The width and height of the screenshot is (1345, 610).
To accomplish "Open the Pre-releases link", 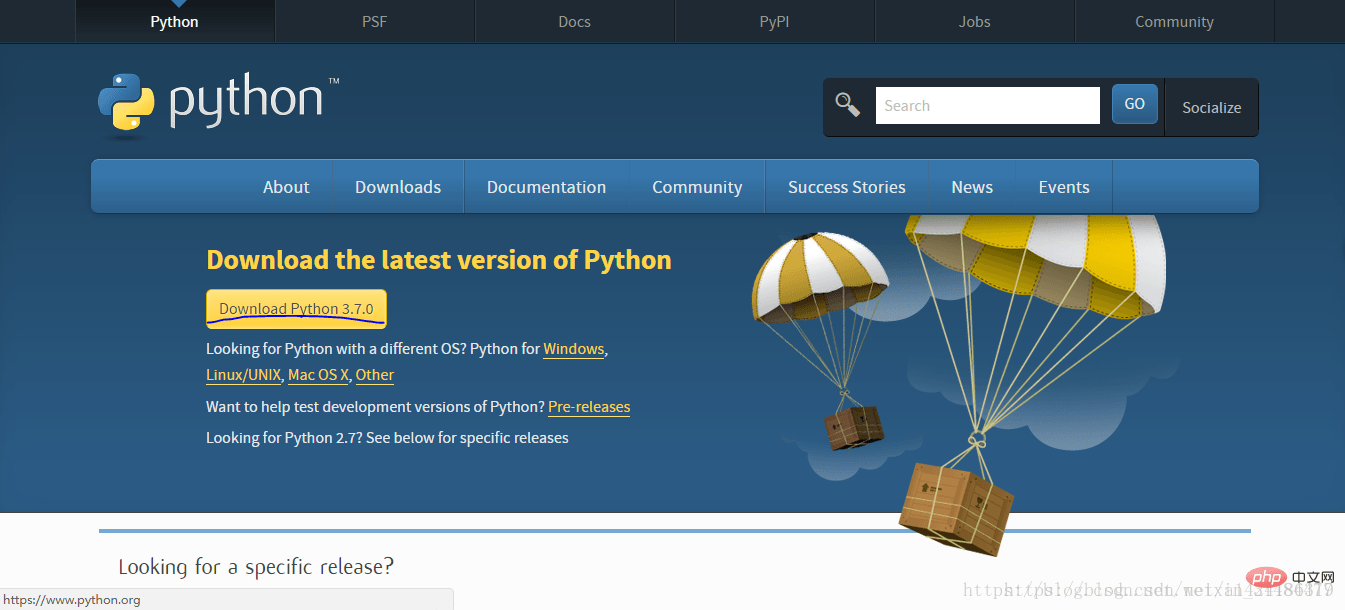I will tap(589, 407).
